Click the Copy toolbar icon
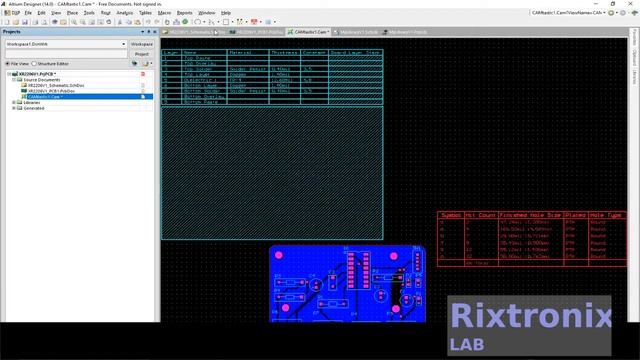Viewport: 640px width, 360px height. pyautogui.click(x=129, y=22)
